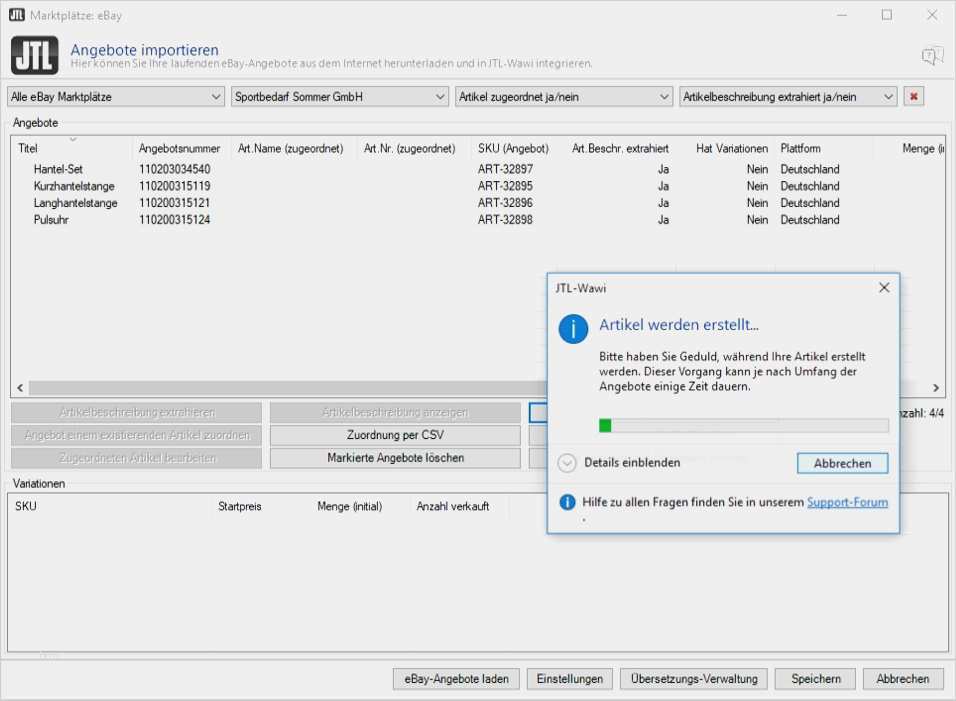The width and height of the screenshot is (956, 701).
Task: Click the Menge (initial) column header in Variationen
Action: (349, 507)
